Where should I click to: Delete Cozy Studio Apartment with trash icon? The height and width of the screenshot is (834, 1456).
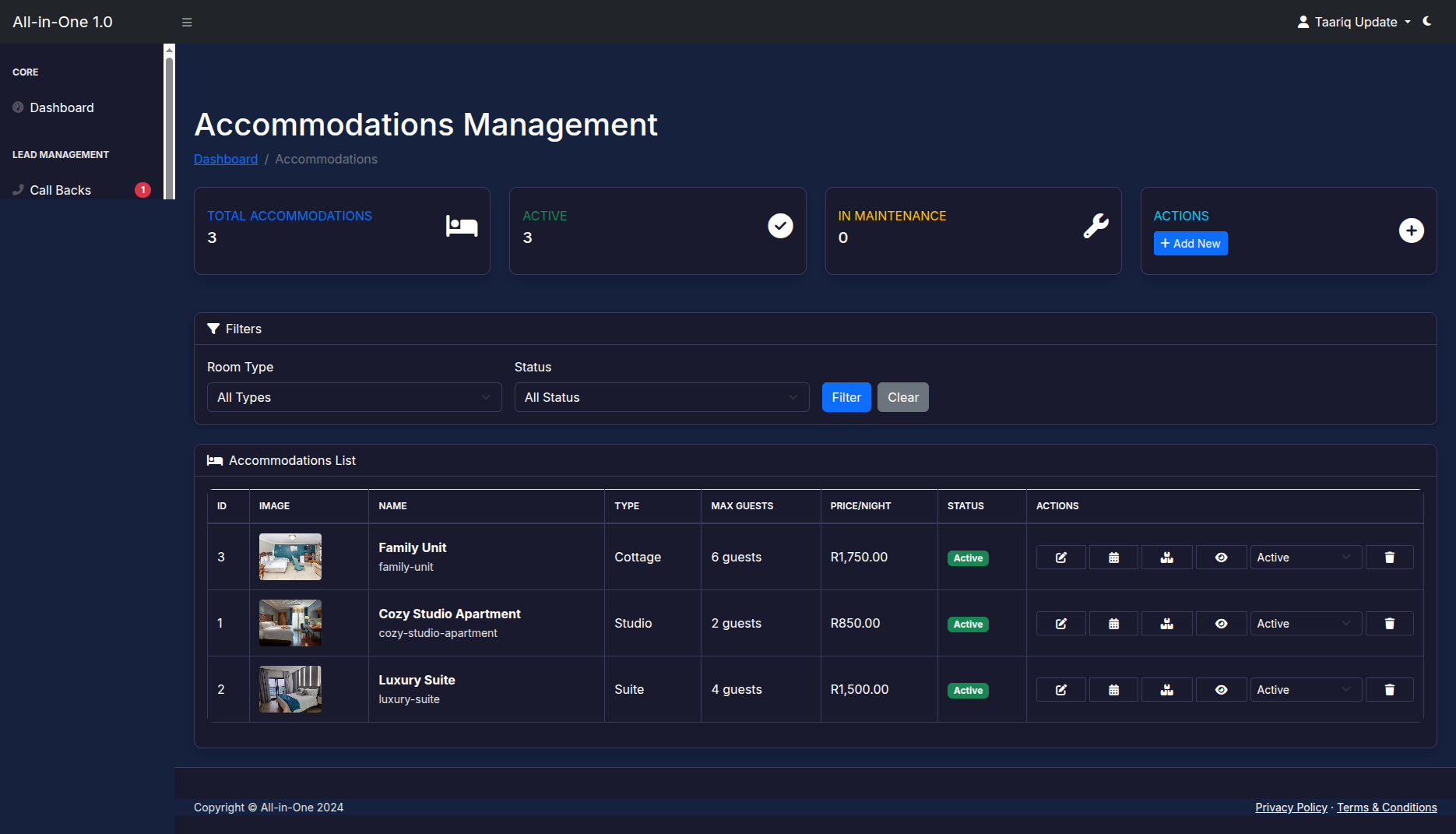(1389, 624)
